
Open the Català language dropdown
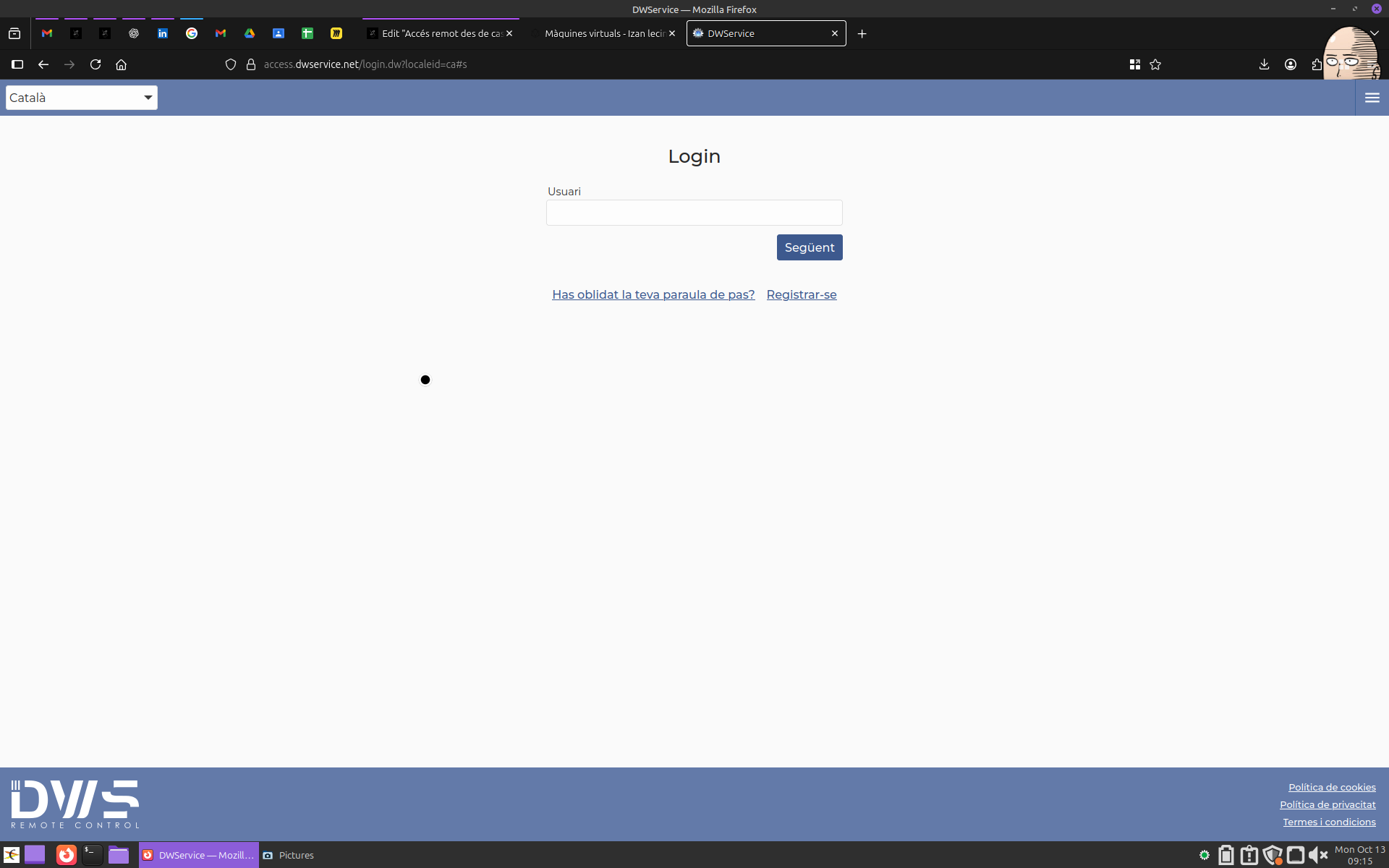coord(82,98)
